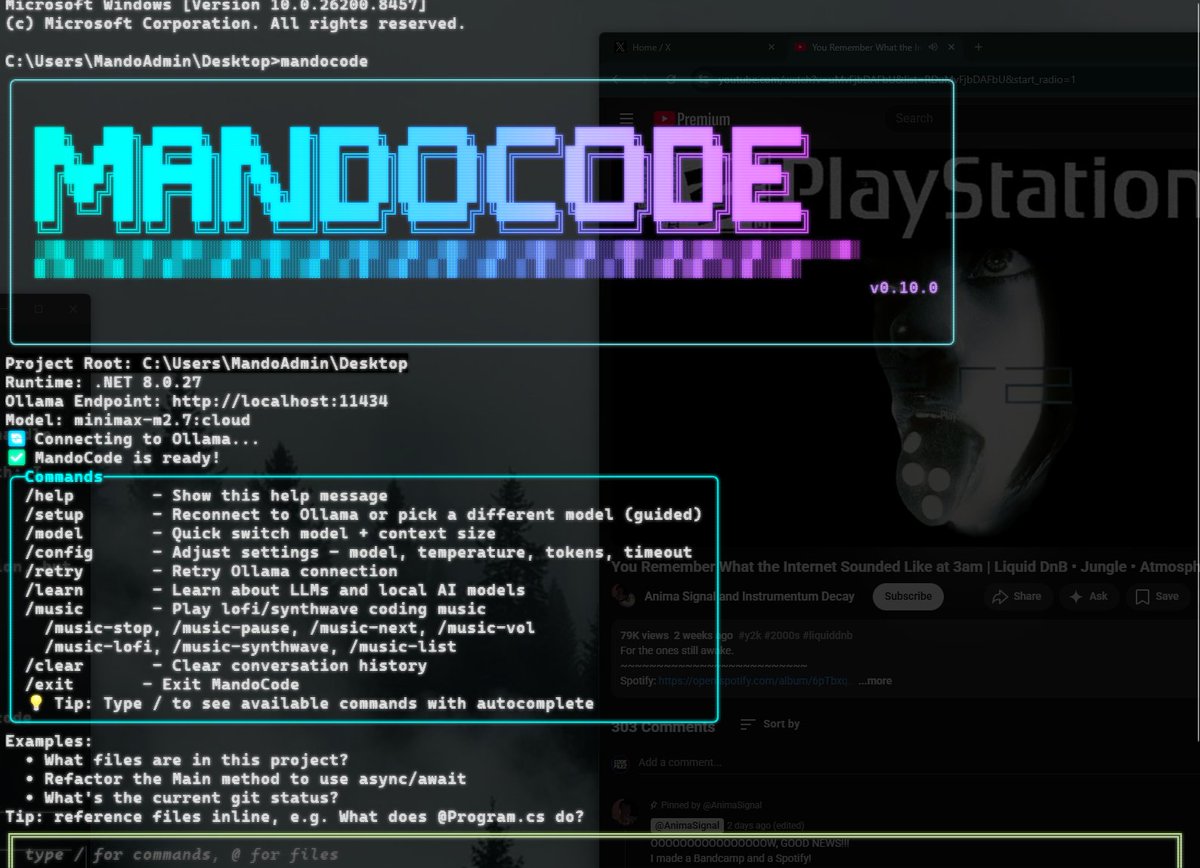Viewport: 1200px width, 868px height.
Task: Click the /exit command text
Action: (50, 685)
